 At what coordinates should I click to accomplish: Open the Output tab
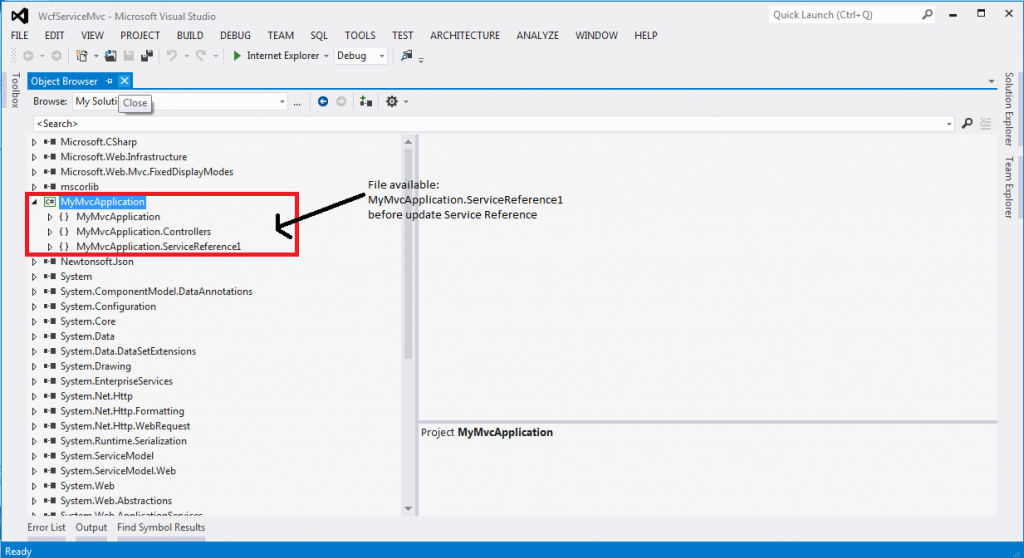click(91, 527)
